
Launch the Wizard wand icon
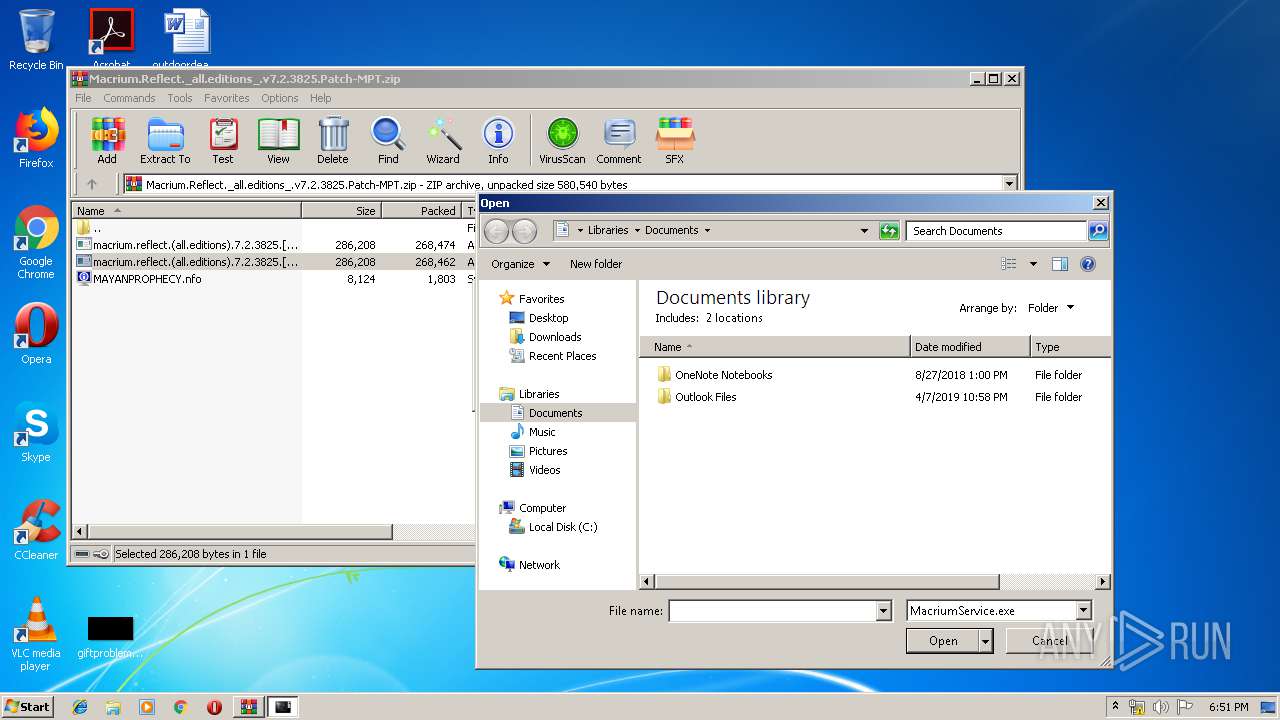(x=443, y=141)
